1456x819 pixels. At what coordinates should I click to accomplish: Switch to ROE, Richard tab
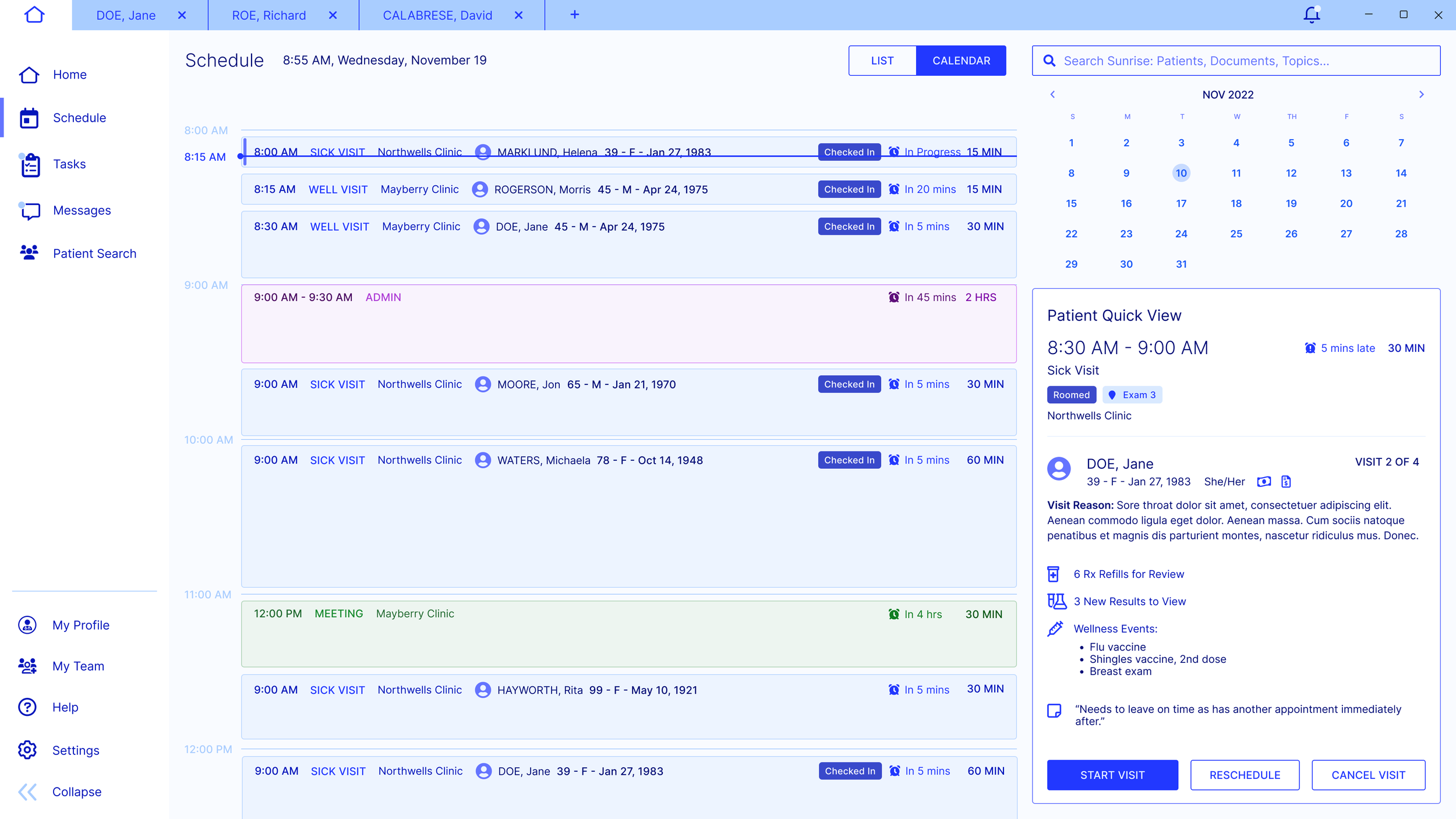coord(268,15)
